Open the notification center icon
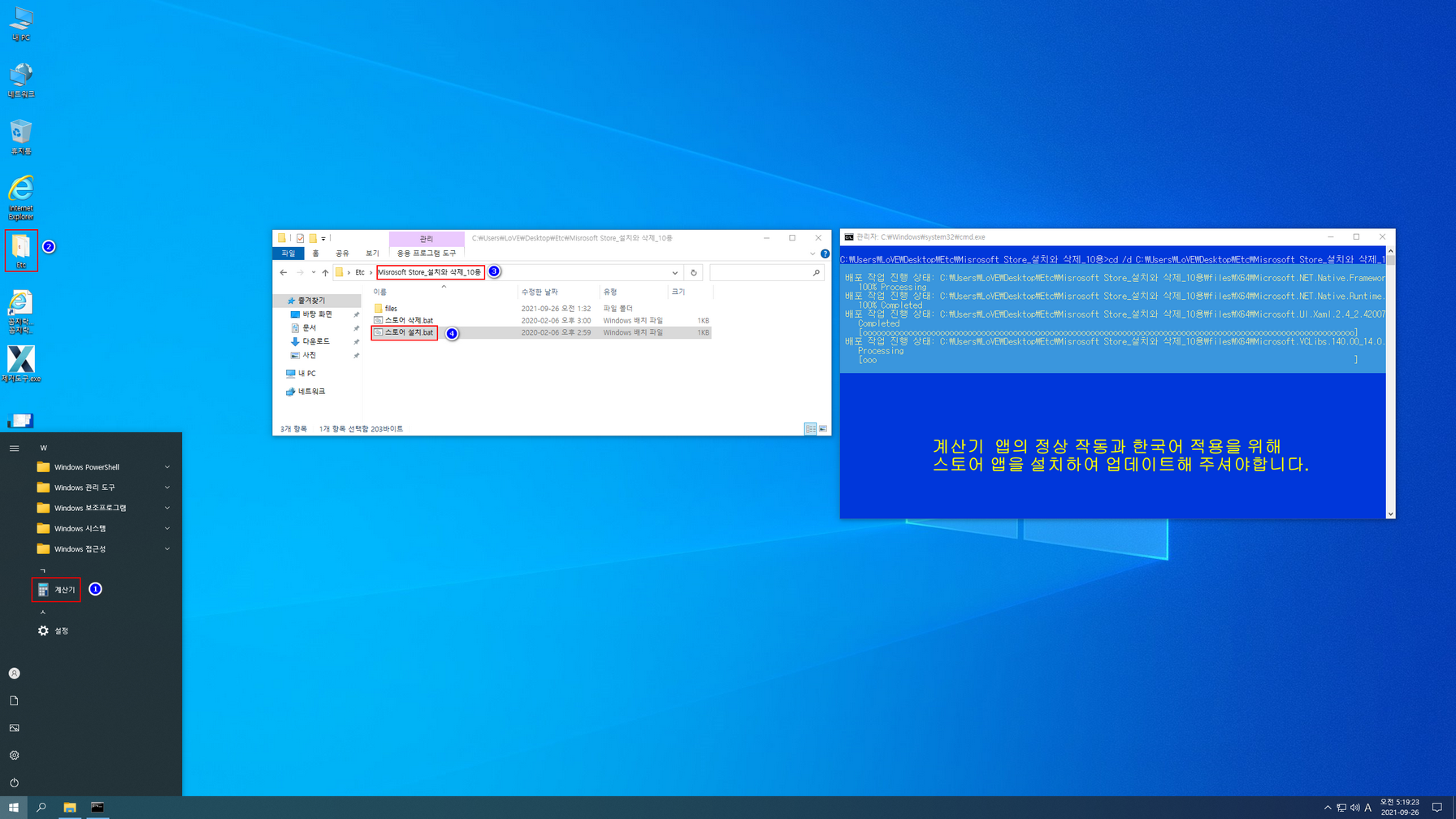 click(x=1437, y=808)
